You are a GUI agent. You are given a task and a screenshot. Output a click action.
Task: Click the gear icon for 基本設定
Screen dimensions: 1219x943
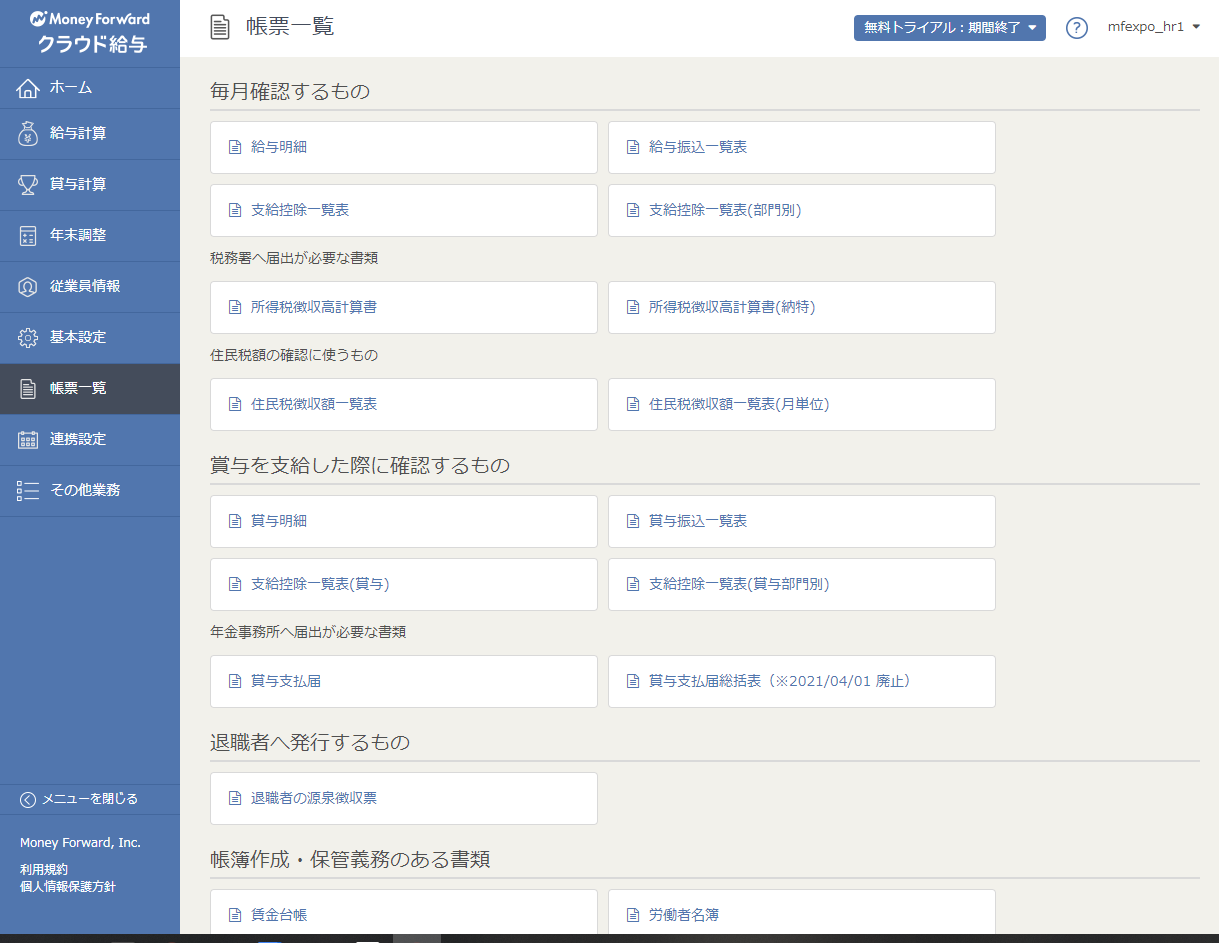(28, 338)
